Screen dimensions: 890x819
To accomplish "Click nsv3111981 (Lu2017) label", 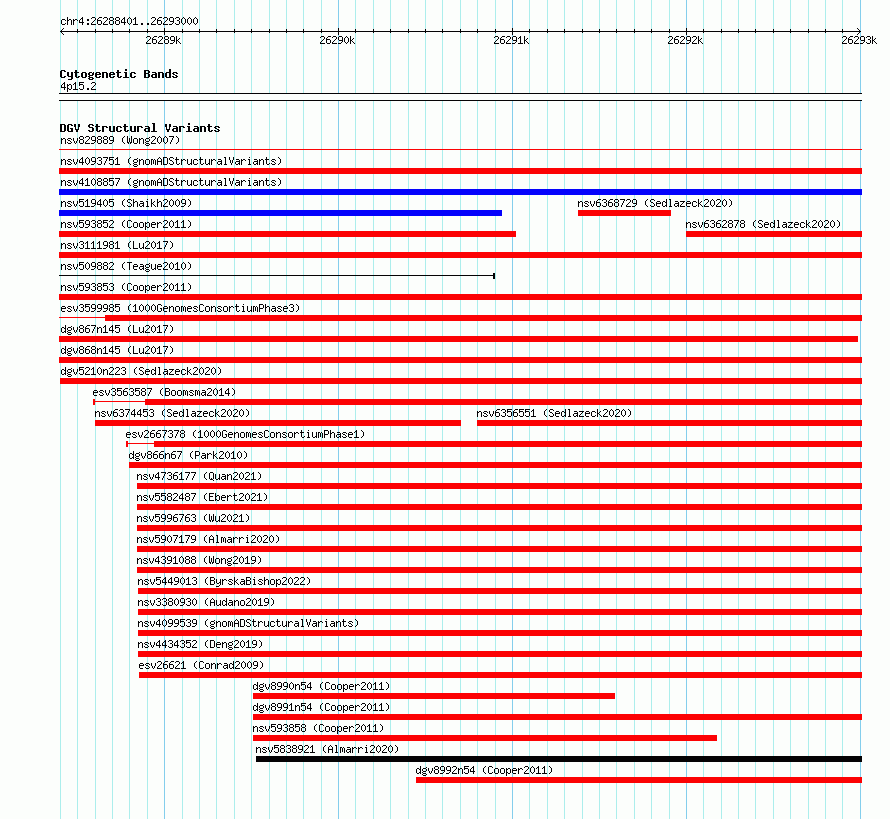I will (x=117, y=245).
